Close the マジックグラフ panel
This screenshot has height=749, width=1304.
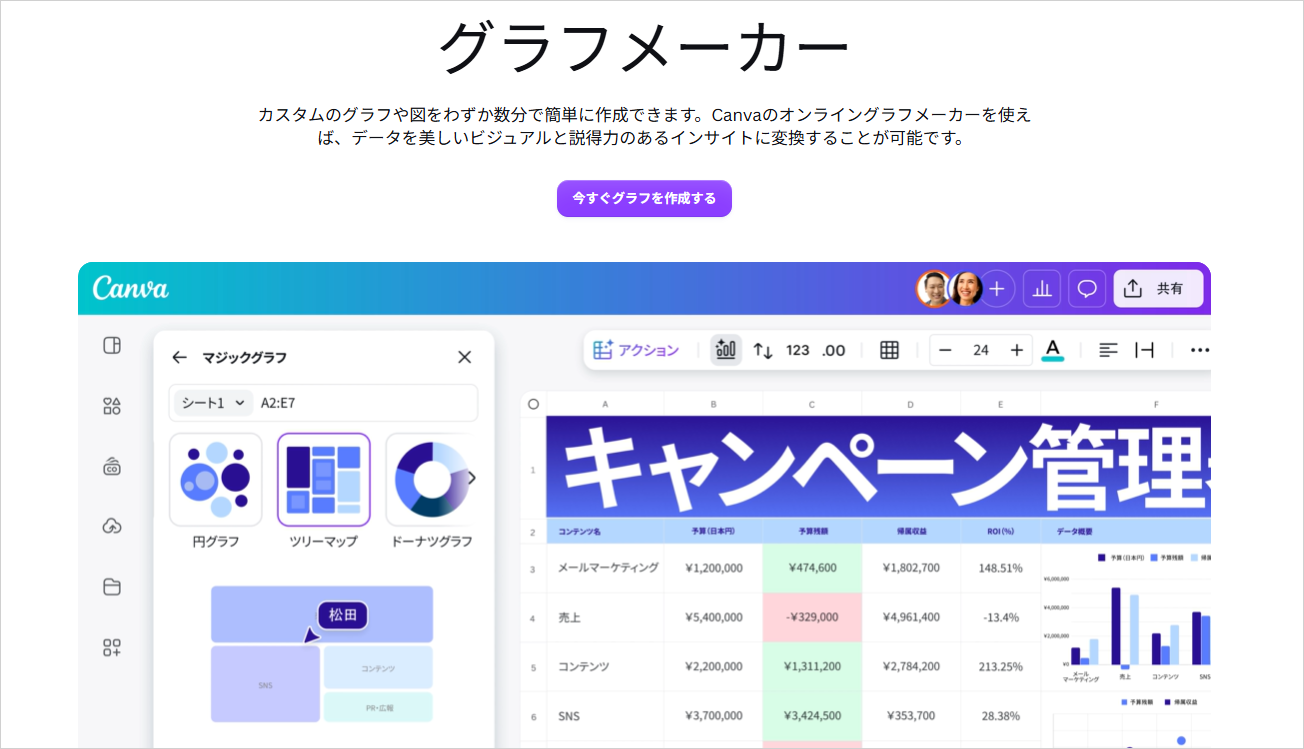464,357
